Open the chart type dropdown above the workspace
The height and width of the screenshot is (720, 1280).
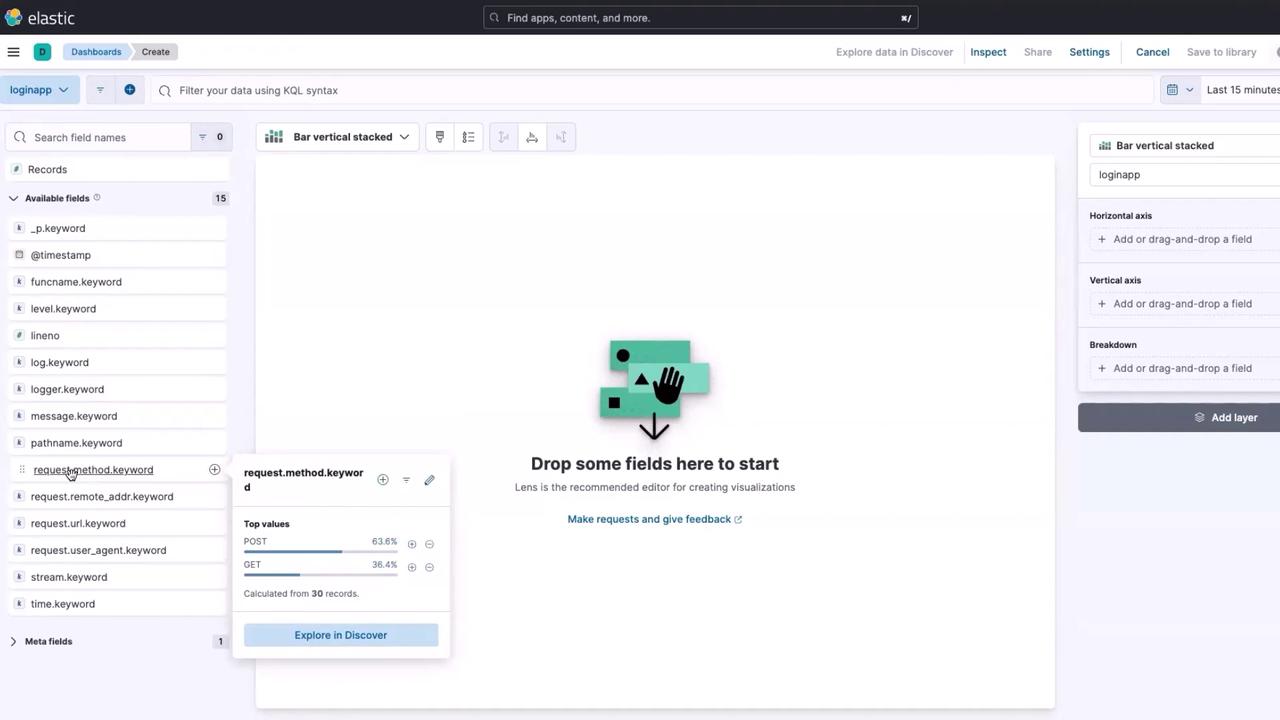[337, 137]
